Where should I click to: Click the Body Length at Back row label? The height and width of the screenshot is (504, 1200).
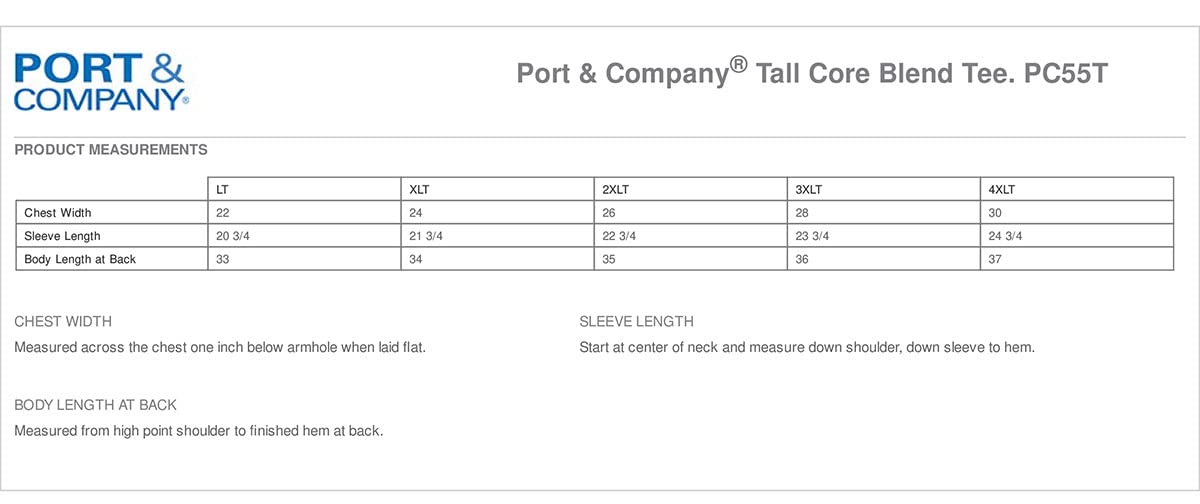(x=80, y=259)
